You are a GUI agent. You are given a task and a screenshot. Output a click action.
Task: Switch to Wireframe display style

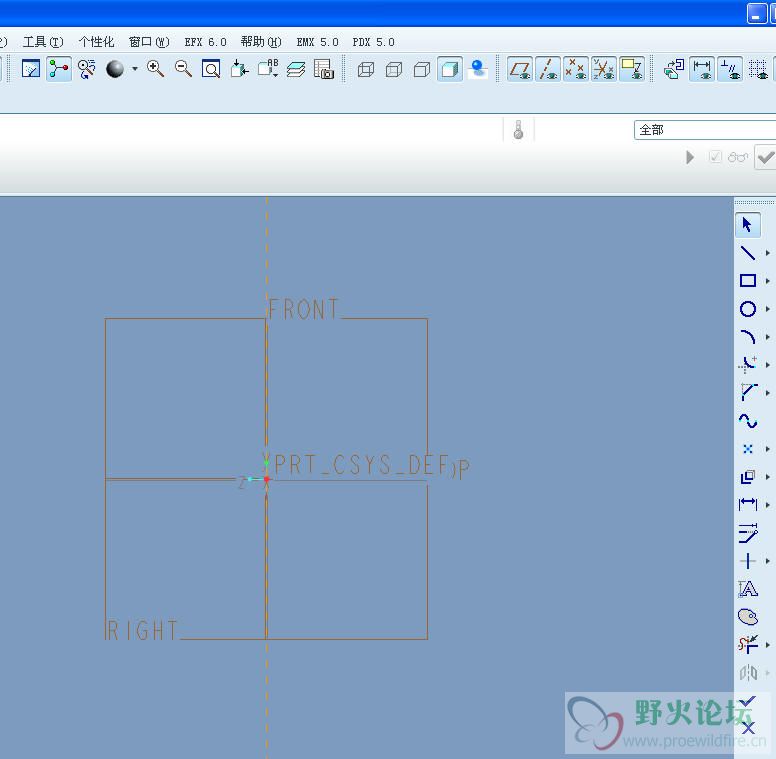coord(366,69)
